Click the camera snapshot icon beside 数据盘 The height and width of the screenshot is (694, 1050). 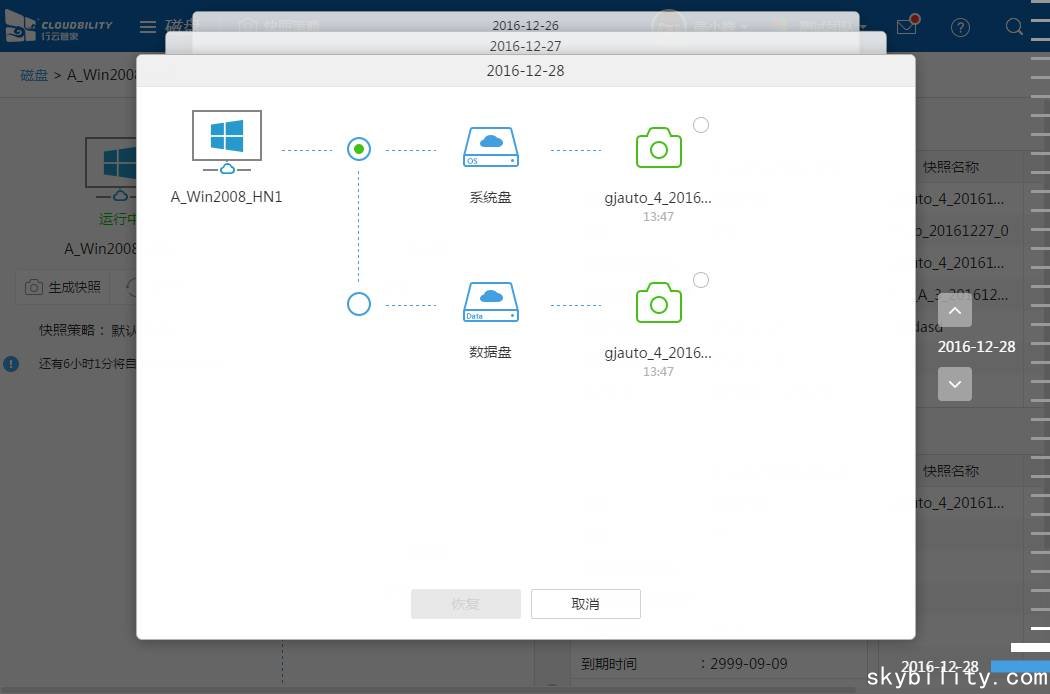coord(658,302)
